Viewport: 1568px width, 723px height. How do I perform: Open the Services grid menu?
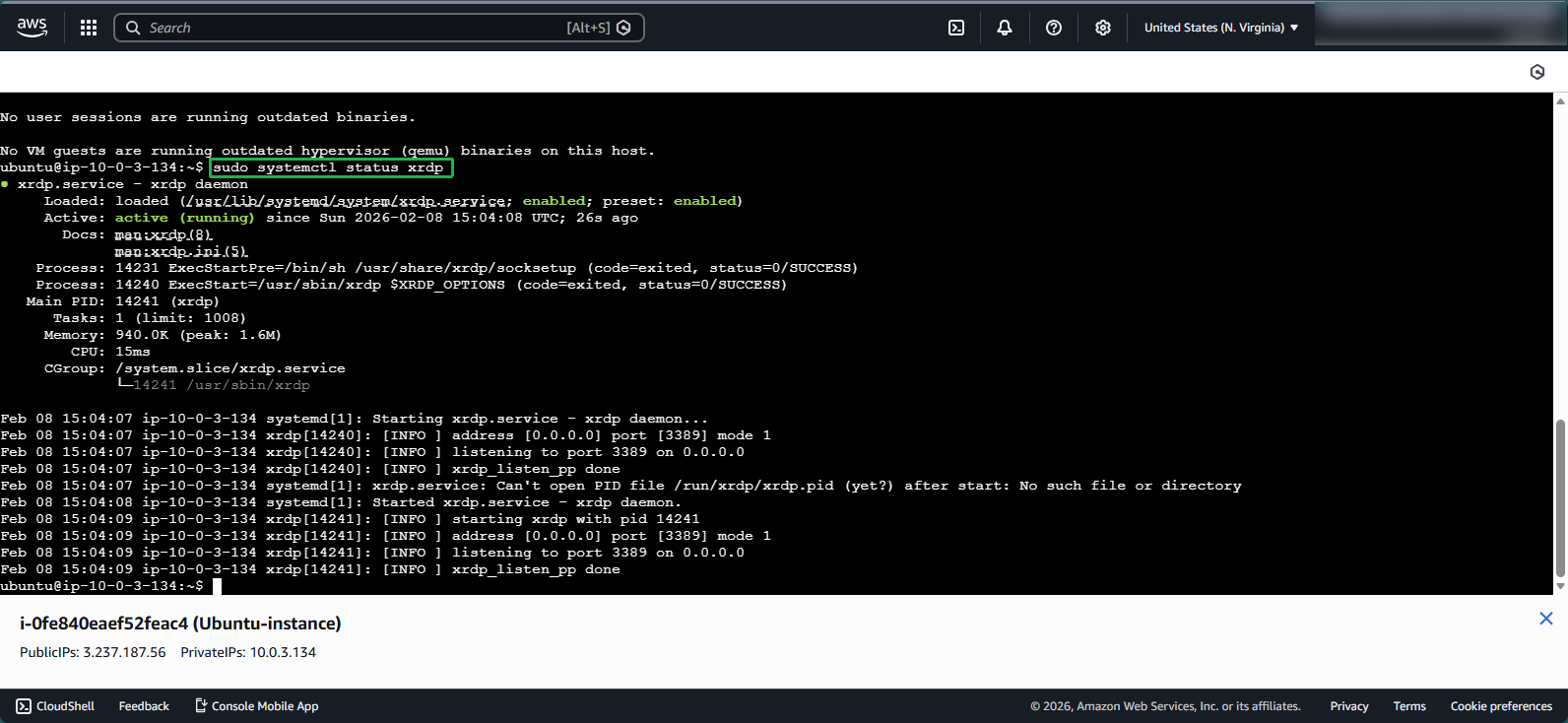click(x=89, y=28)
